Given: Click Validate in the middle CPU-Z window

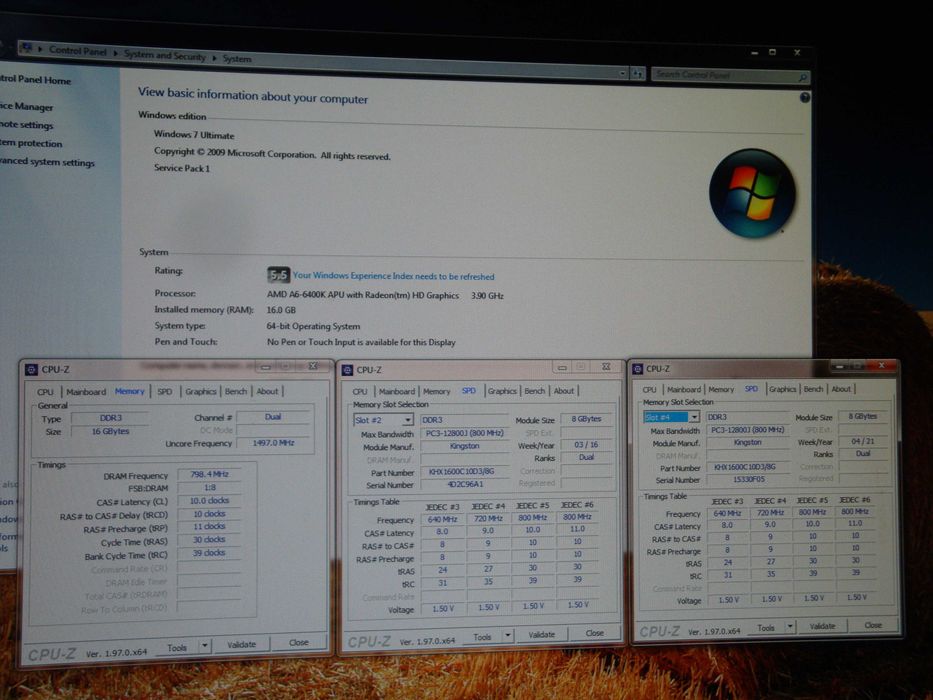Looking at the screenshot, I should click(x=541, y=635).
